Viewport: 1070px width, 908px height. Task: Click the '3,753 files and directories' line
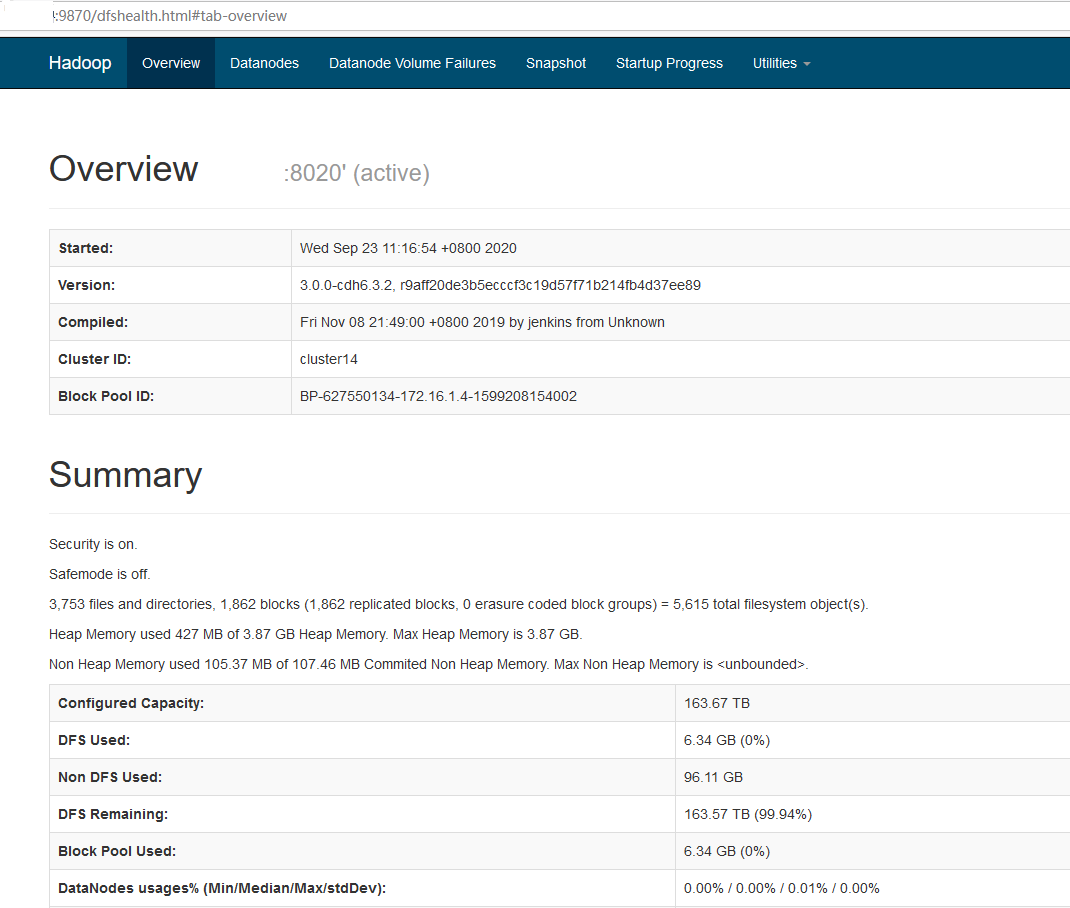pos(458,604)
